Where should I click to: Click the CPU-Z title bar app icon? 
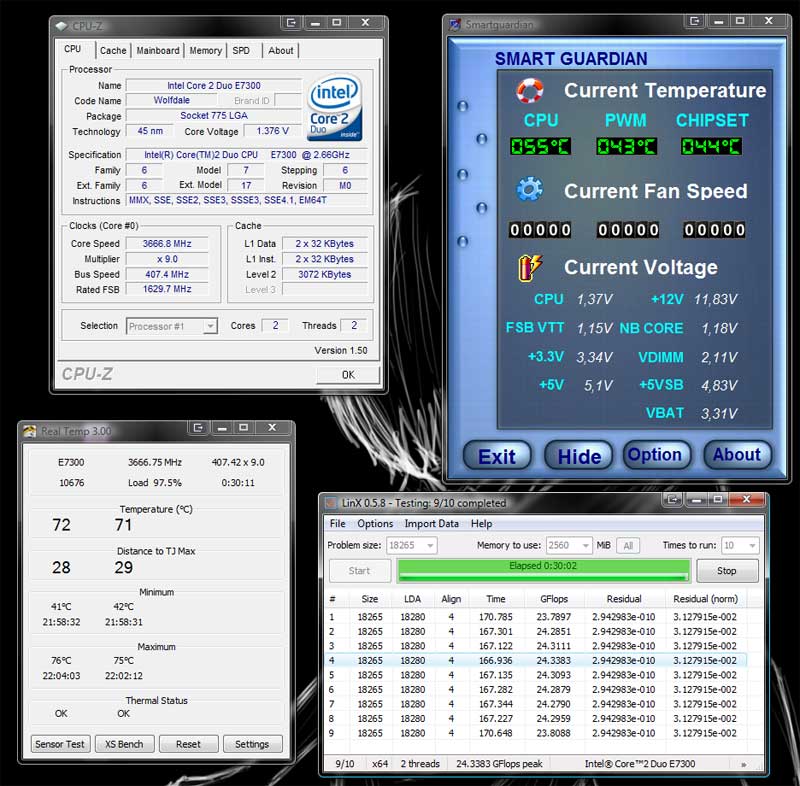point(62,26)
